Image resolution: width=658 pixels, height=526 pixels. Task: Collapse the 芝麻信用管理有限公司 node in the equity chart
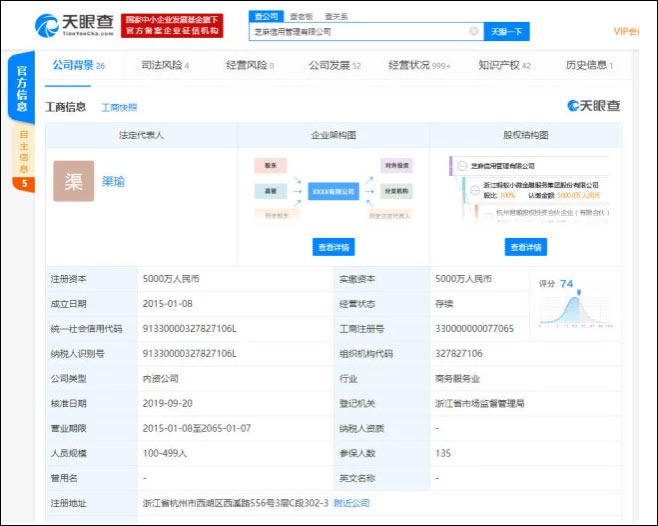tap(462, 166)
